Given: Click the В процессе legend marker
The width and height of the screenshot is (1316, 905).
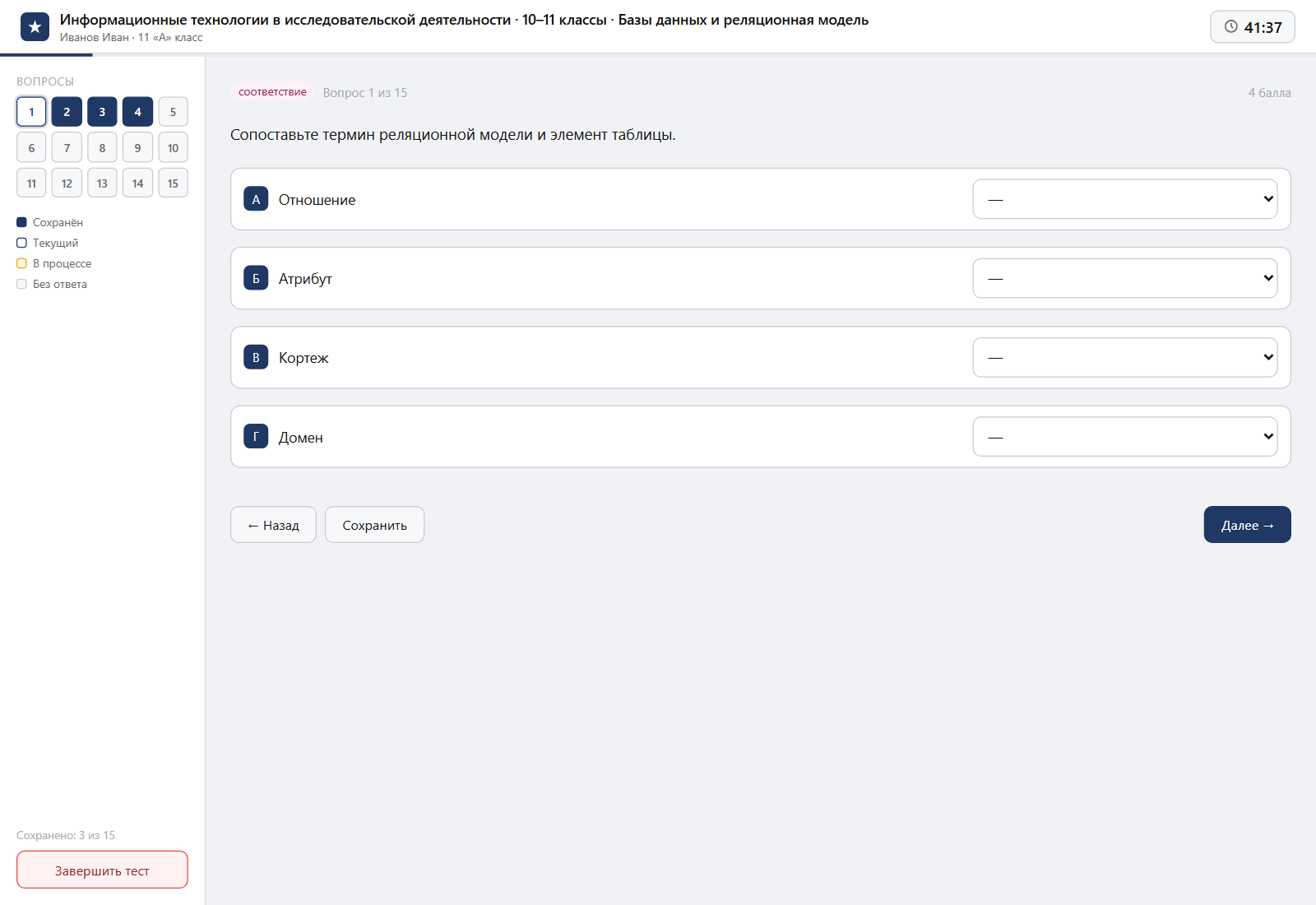Looking at the screenshot, I should pyautogui.click(x=22, y=263).
